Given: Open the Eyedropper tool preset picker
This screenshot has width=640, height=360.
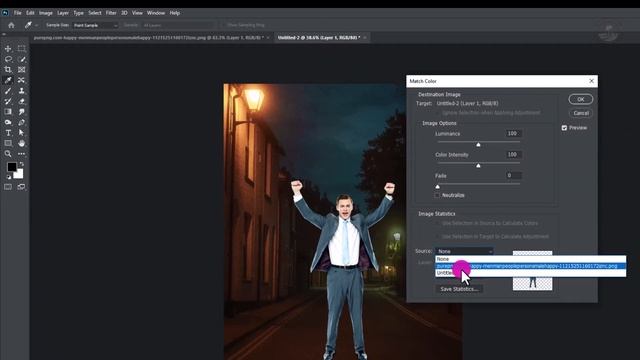Looking at the screenshot, I should tap(31, 25).
